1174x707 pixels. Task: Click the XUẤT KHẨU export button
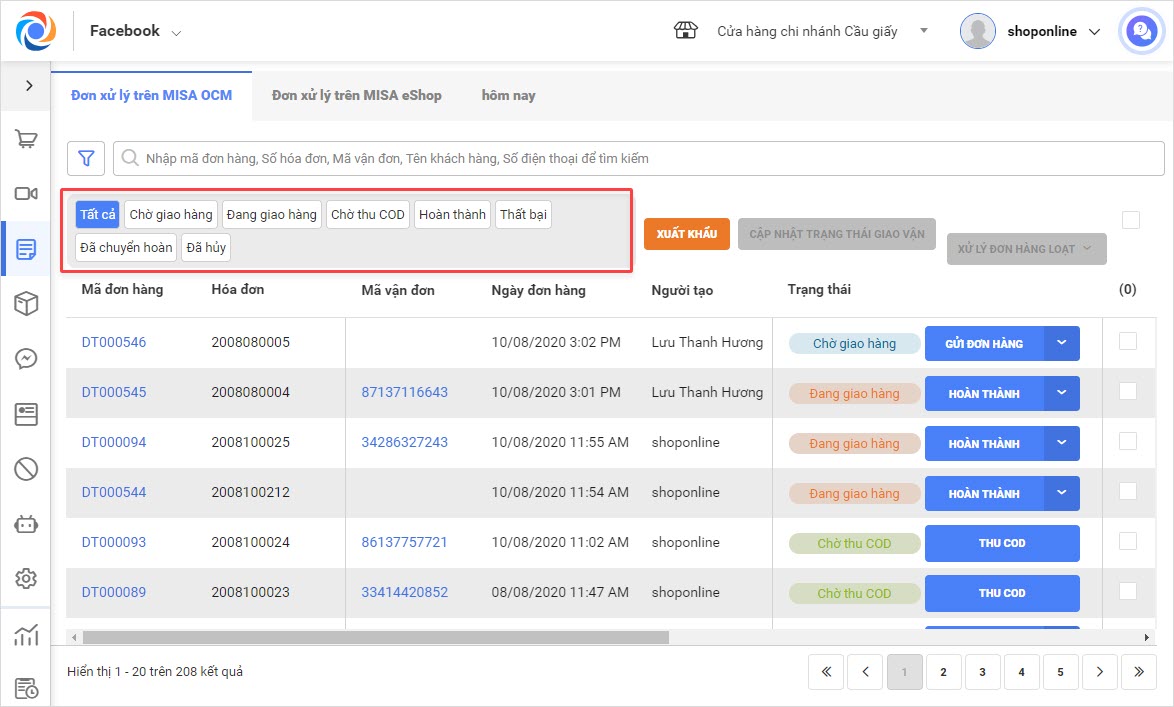(686, 234)
